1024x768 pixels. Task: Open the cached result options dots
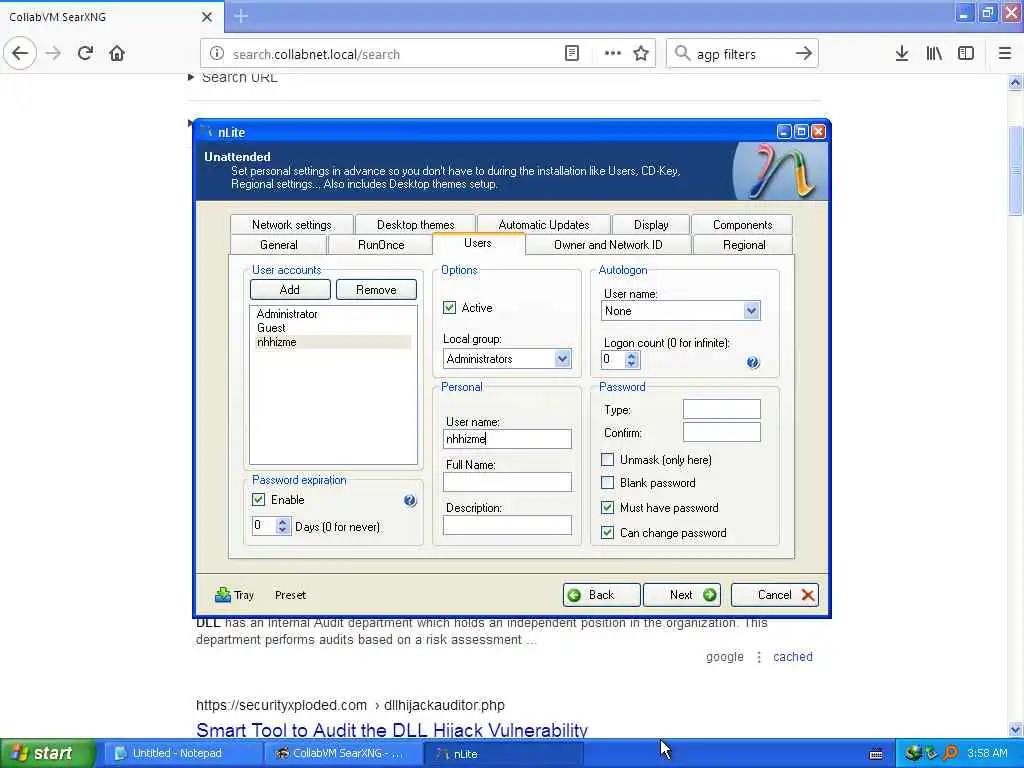(x=759, y=657)
